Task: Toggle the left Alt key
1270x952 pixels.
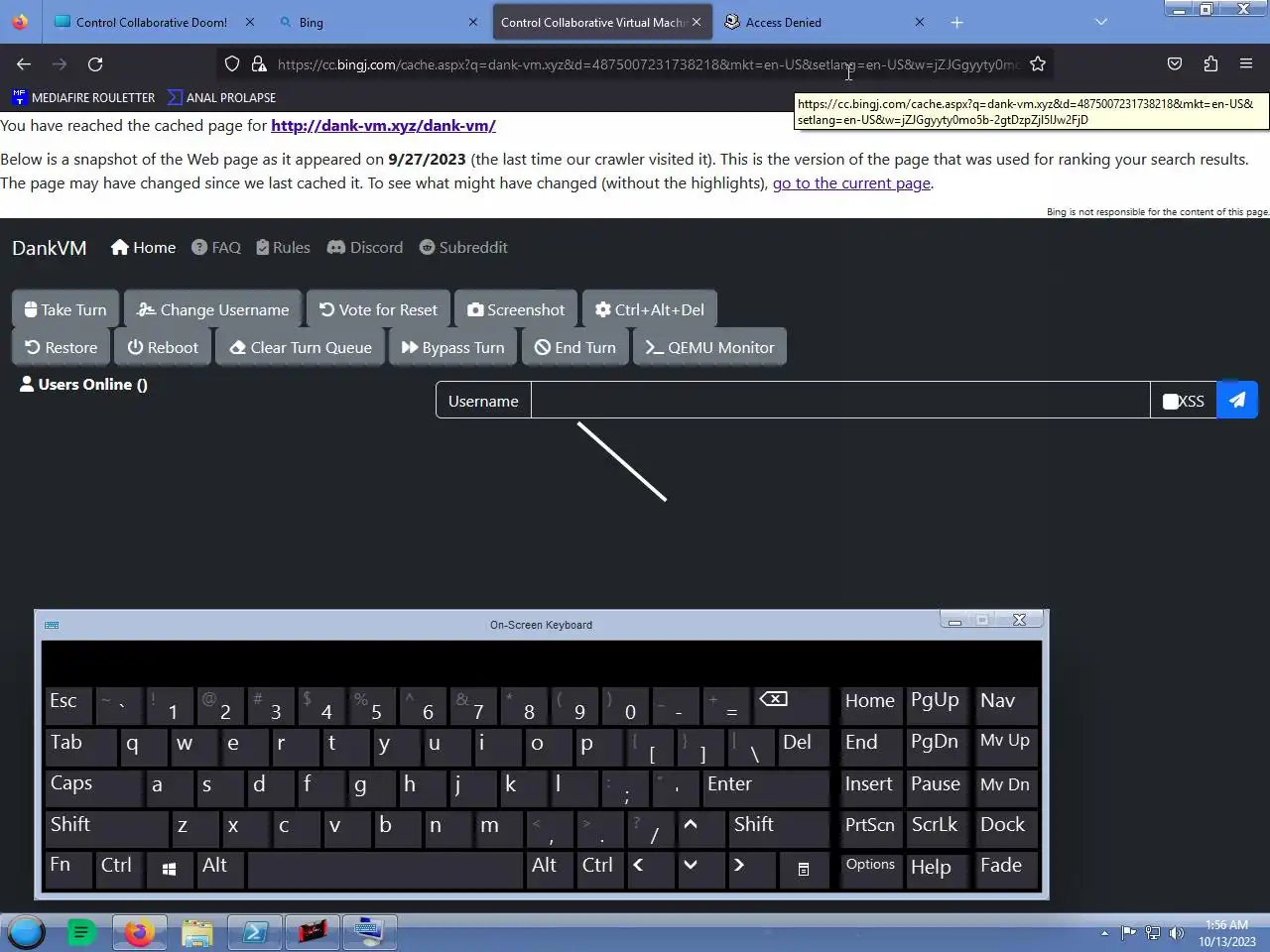Action: coord(220,868)
